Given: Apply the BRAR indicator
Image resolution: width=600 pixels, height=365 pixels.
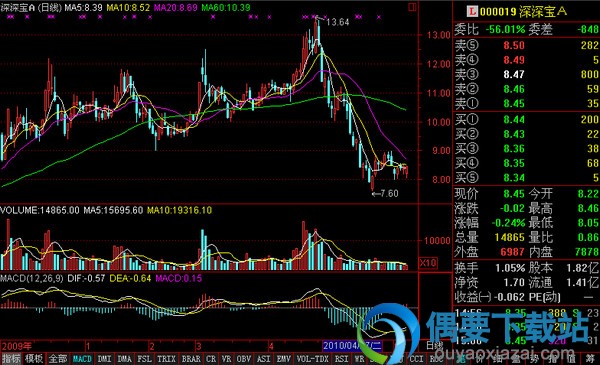Looking at the screenshot, I should (191, 359).
